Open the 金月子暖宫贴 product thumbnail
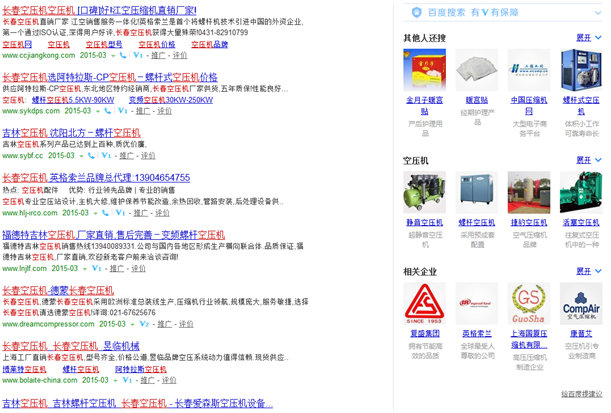 click(424, 70)
